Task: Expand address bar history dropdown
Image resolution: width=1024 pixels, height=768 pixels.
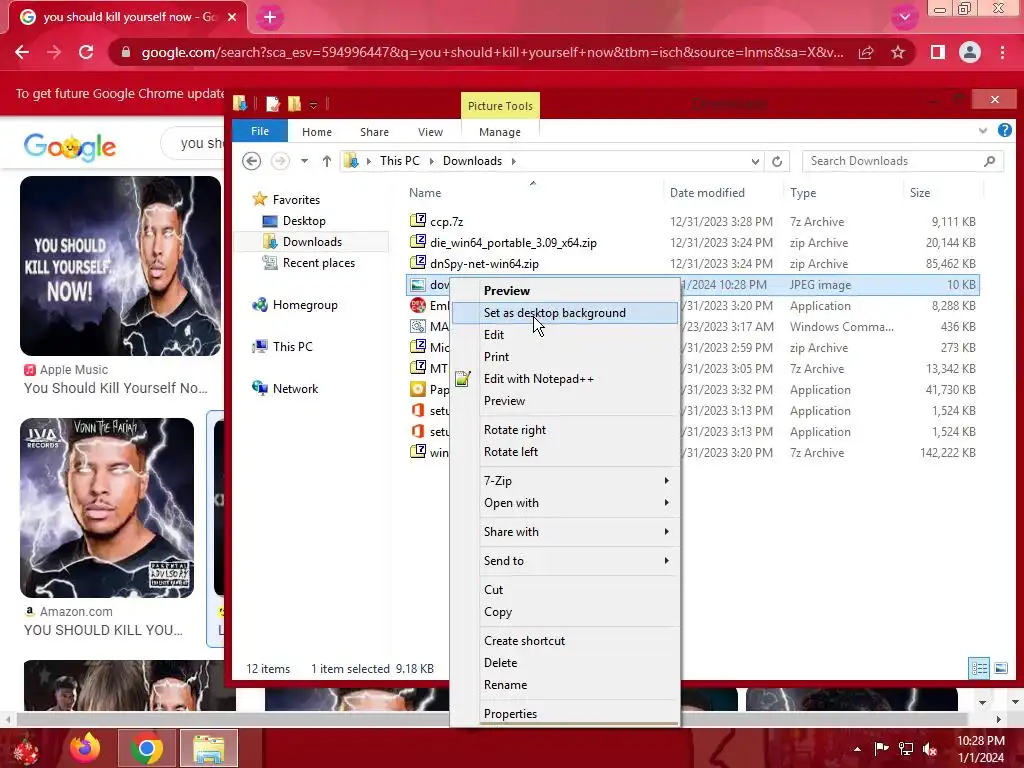Action: 755,161
